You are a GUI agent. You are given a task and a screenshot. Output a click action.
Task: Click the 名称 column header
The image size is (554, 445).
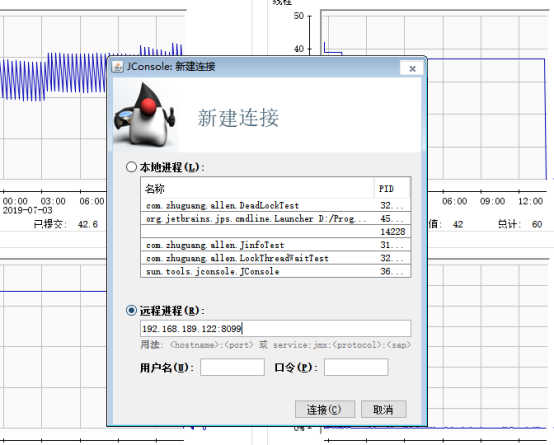257,188
